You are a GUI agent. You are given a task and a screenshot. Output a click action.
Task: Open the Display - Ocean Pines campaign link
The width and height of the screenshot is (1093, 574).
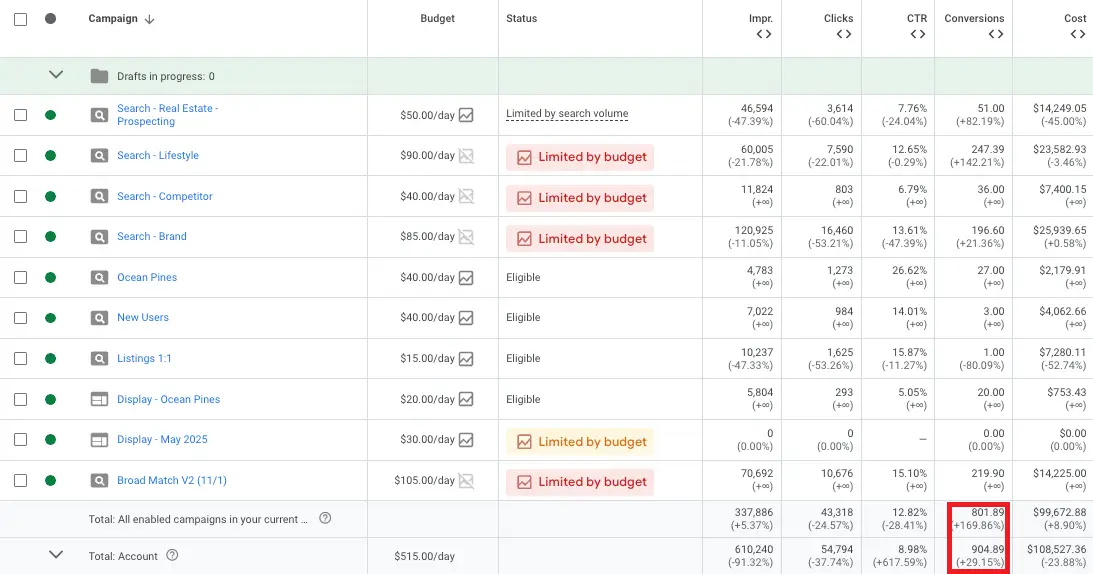(x=169, y=399)
